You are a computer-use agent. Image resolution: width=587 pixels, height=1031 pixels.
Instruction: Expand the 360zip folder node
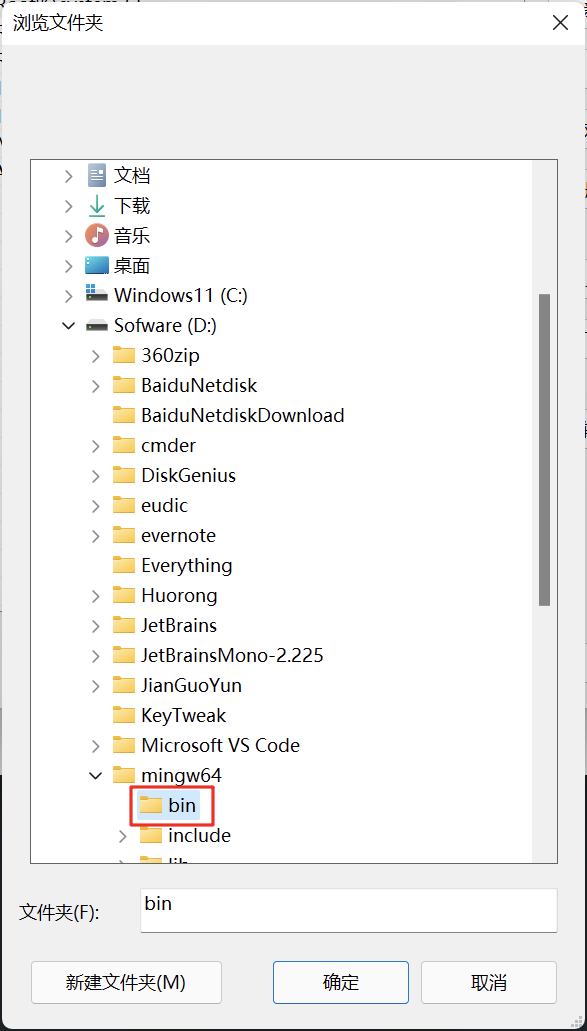tap(96, 355)
